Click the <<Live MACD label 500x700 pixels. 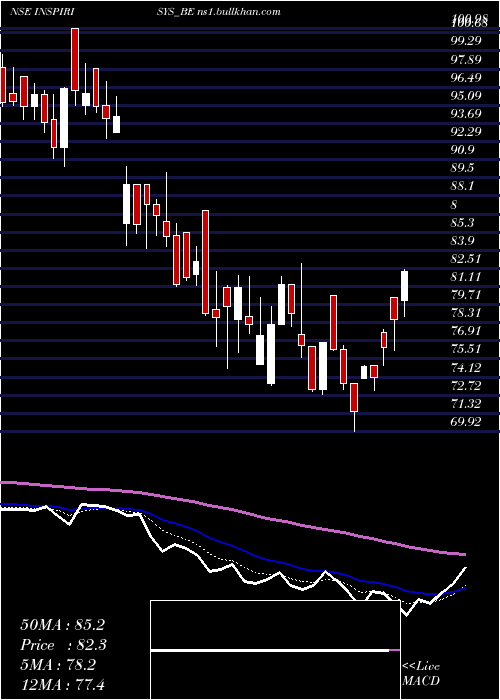click(x=421, y=674)
